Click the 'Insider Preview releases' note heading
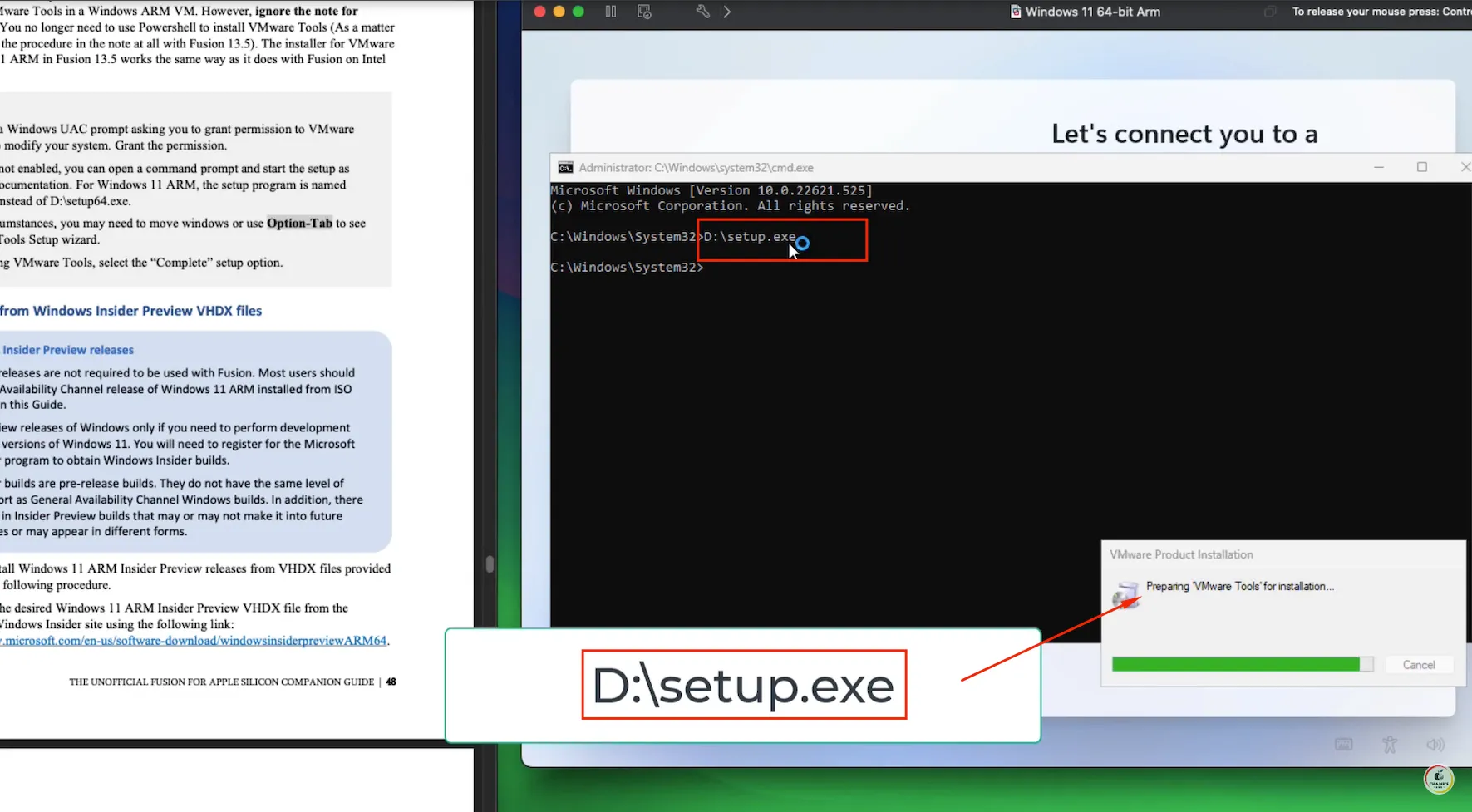1472x812 pixels. pyautogui.click(x=68, y=350)
